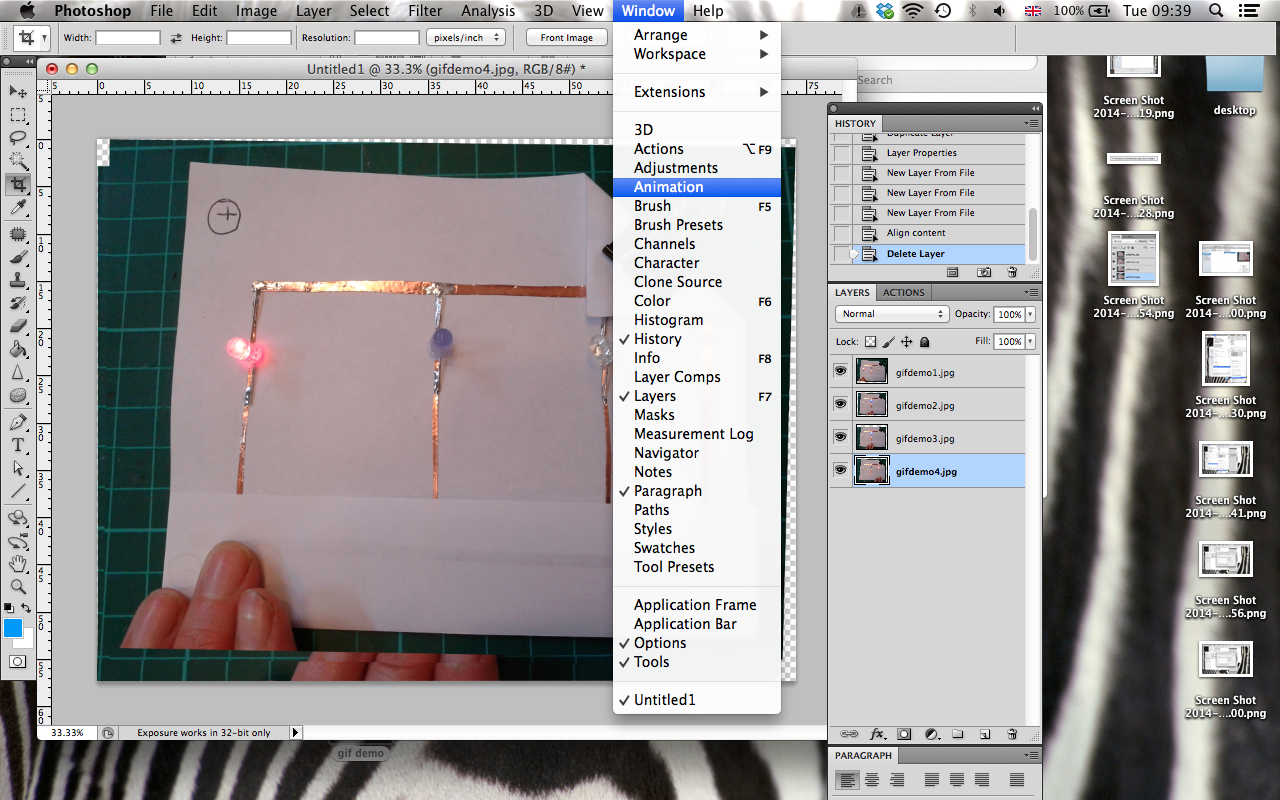Open the Normal blend mode dropdown
Image resolution: width=1280 pixels, height=800 pixels.
tap(891, 314)
